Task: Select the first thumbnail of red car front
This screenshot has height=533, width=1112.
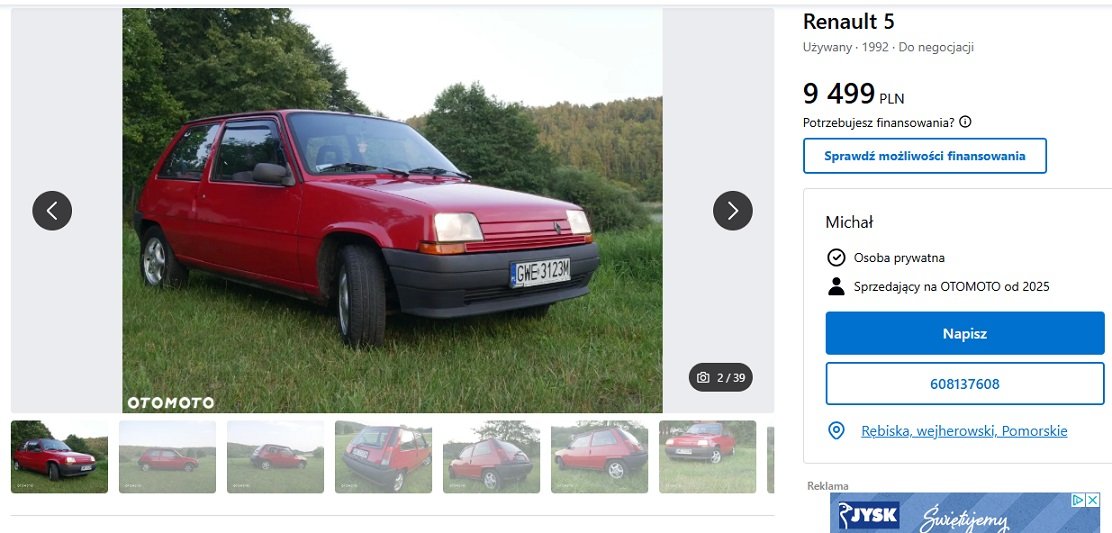Action: (60, 456)
